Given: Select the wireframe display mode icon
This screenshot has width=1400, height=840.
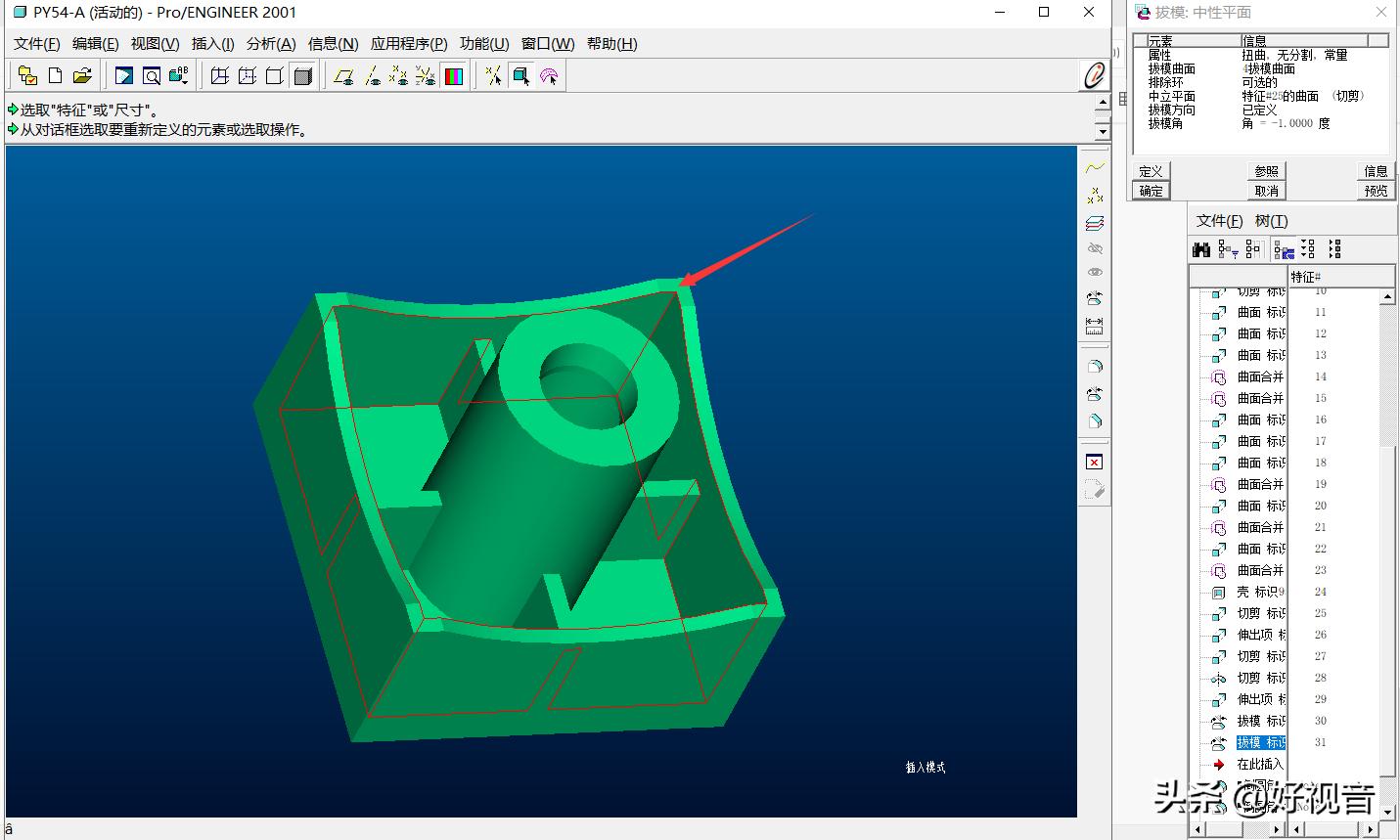Looking at the screenshot, I should pos(220,76).
